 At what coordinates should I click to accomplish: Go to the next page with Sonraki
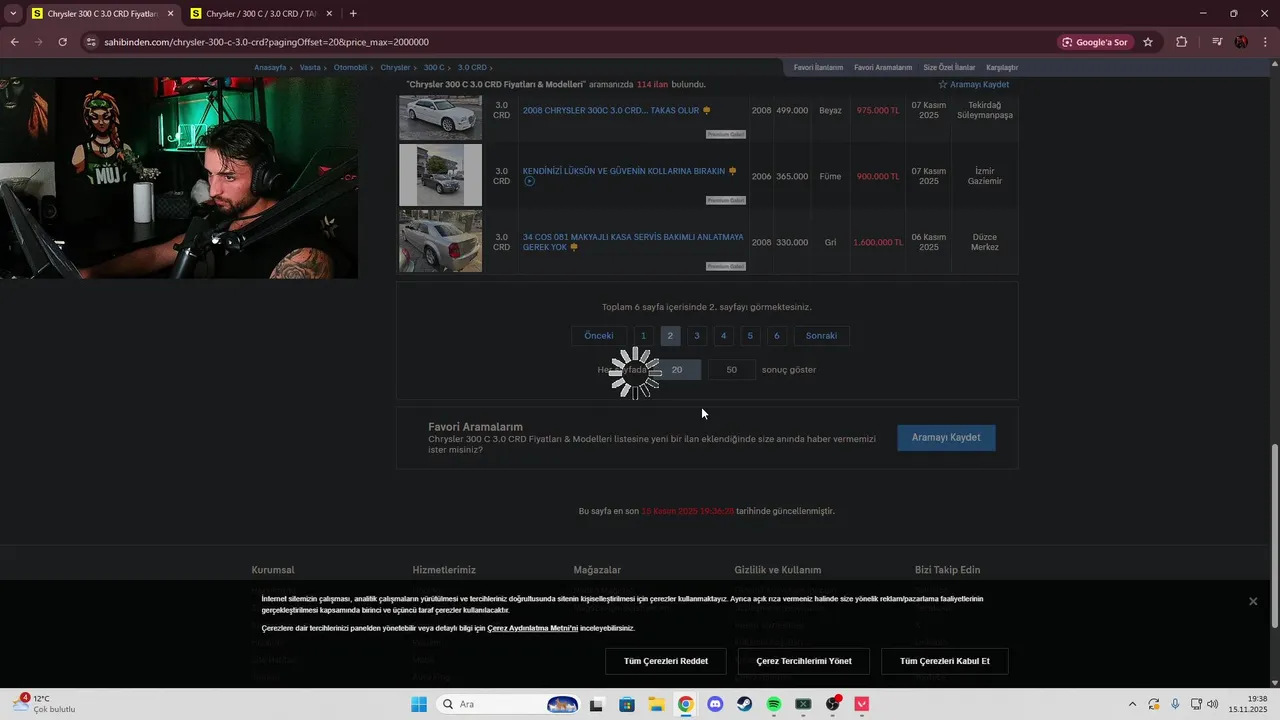[821, 336]
